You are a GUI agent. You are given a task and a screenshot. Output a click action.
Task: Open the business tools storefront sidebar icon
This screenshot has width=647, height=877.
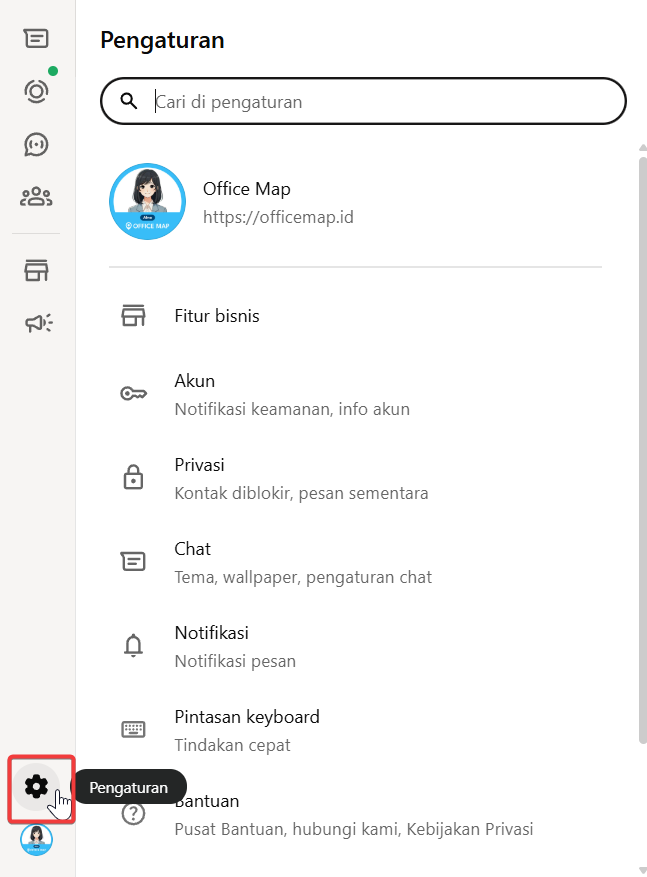point(36,270)
